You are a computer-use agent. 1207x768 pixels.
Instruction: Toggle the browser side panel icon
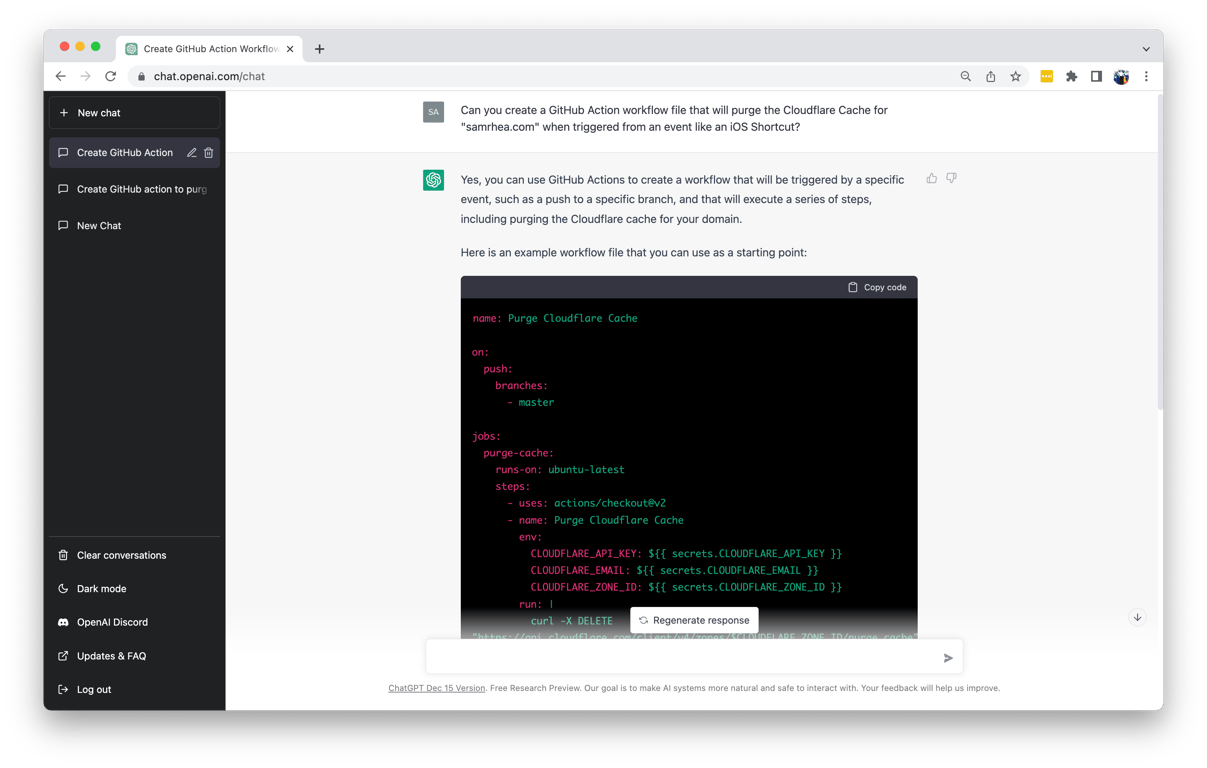coord(1096,76)
